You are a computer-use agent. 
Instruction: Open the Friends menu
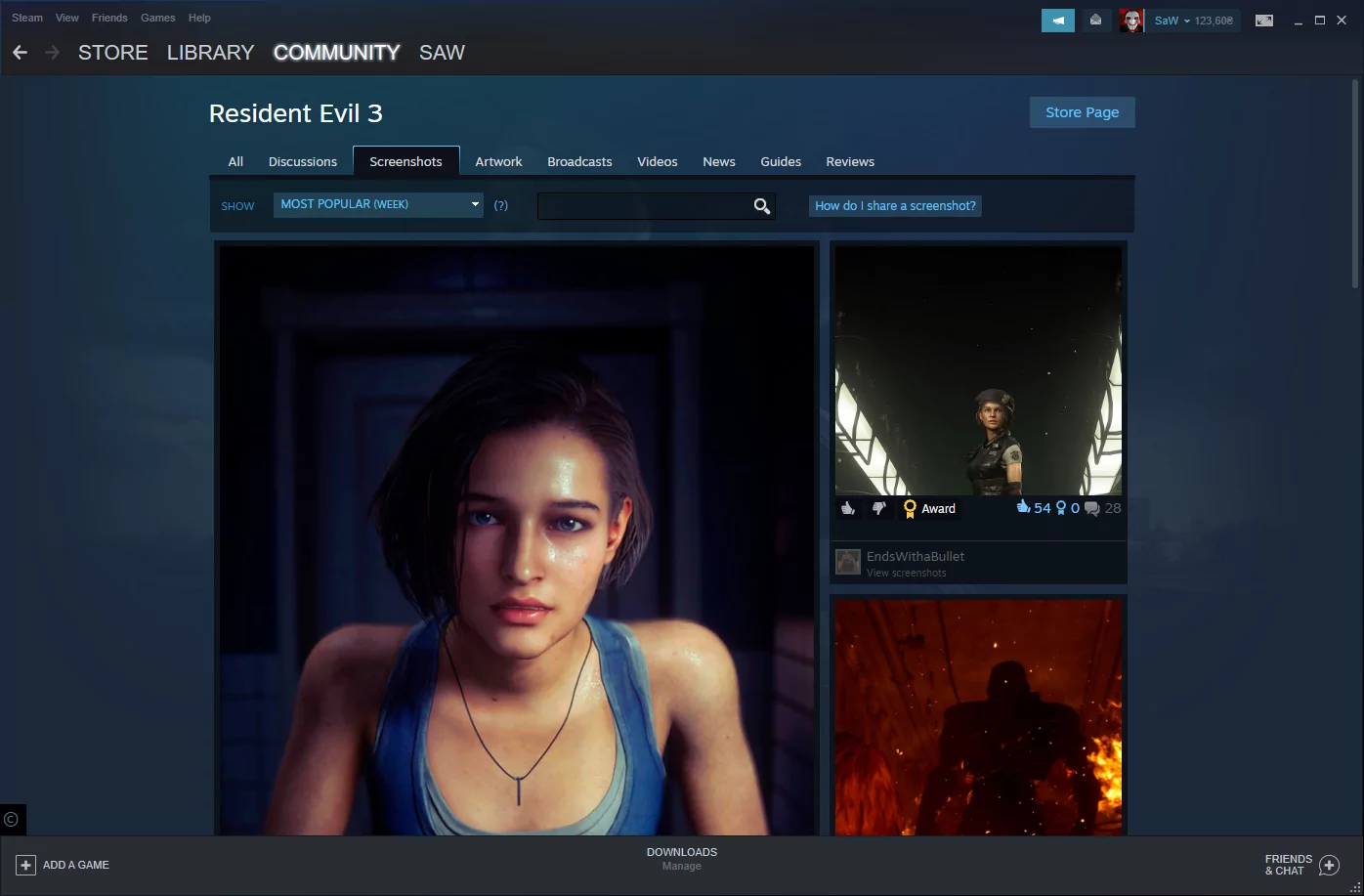(x=109, y=18)
